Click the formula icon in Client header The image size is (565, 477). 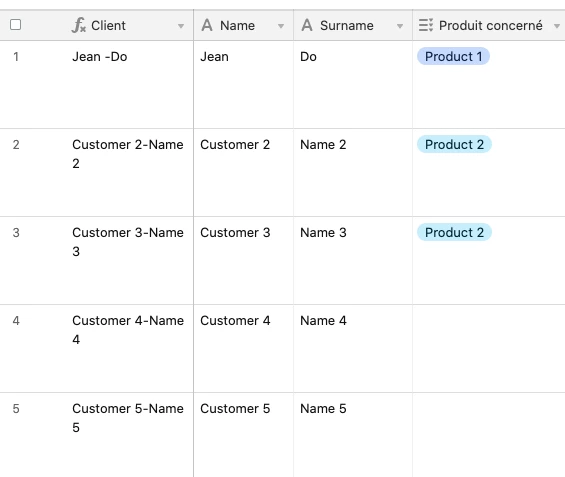(79, 25)
